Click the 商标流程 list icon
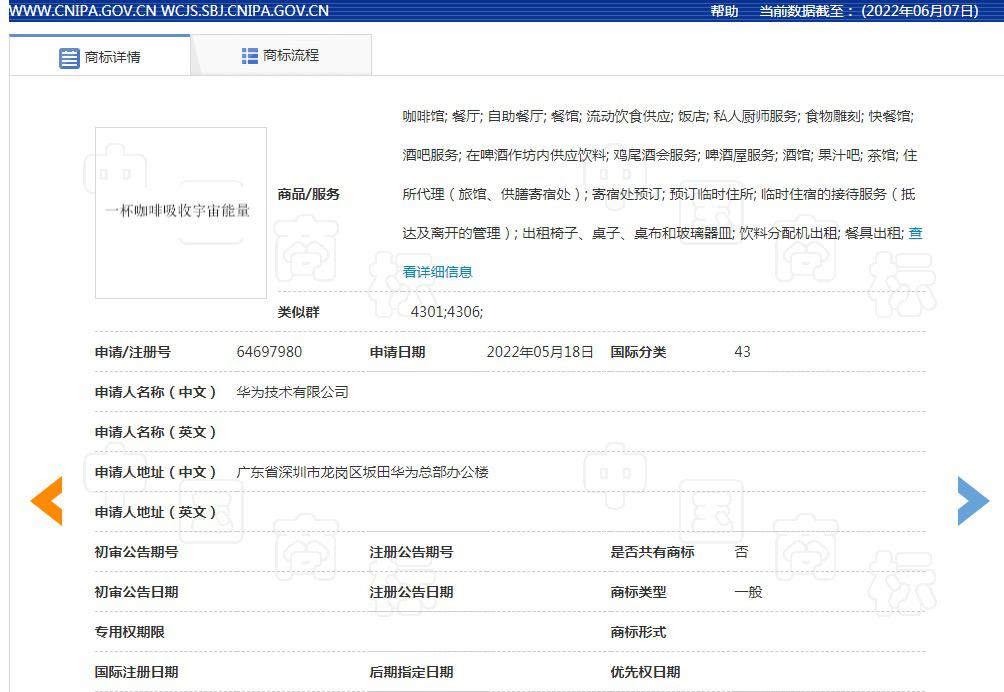Screen dimensions: 1004x692 [x=250, y=56]
